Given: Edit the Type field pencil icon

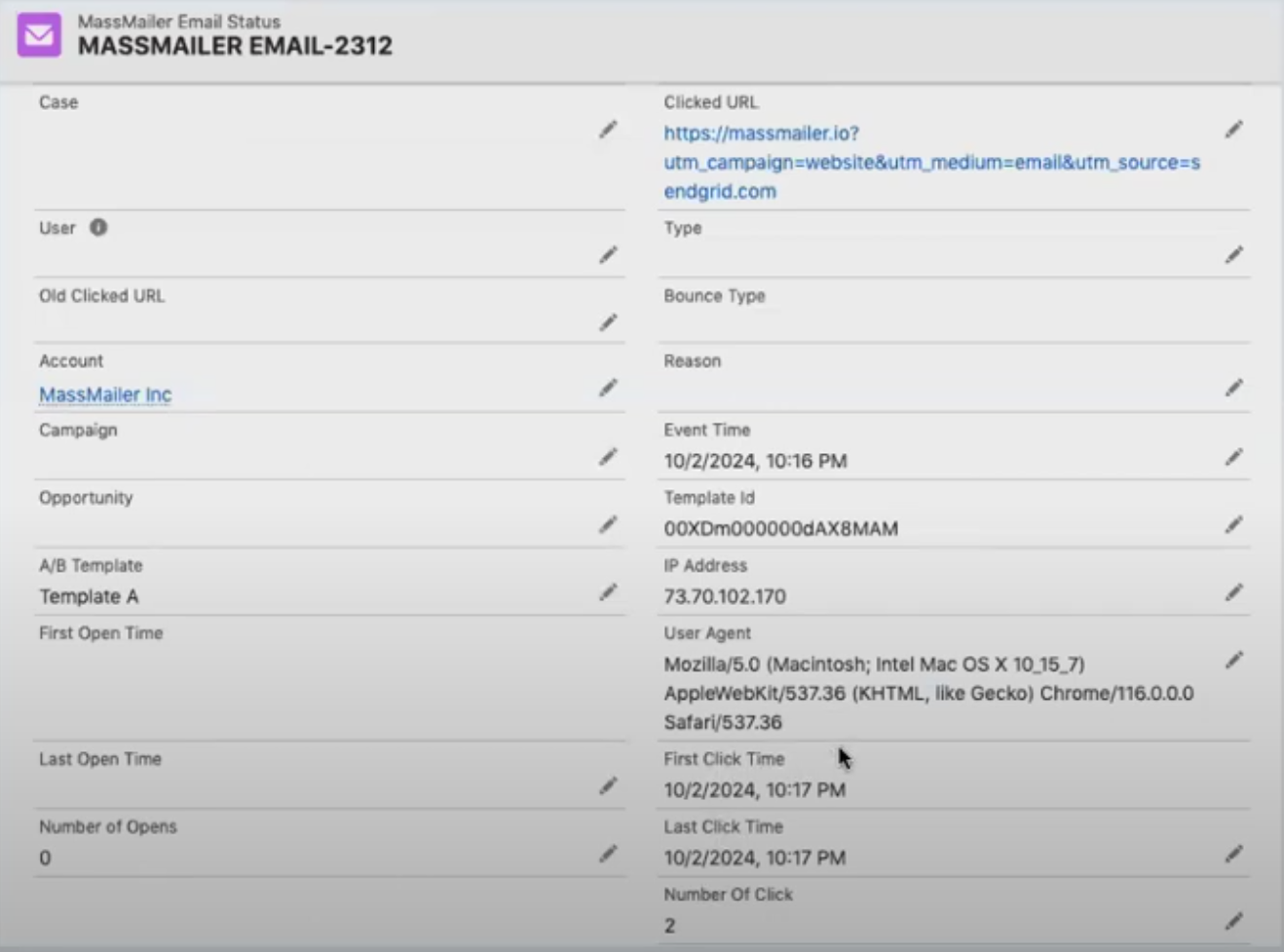Looking at the screenshot, I should coord(1233,255).
